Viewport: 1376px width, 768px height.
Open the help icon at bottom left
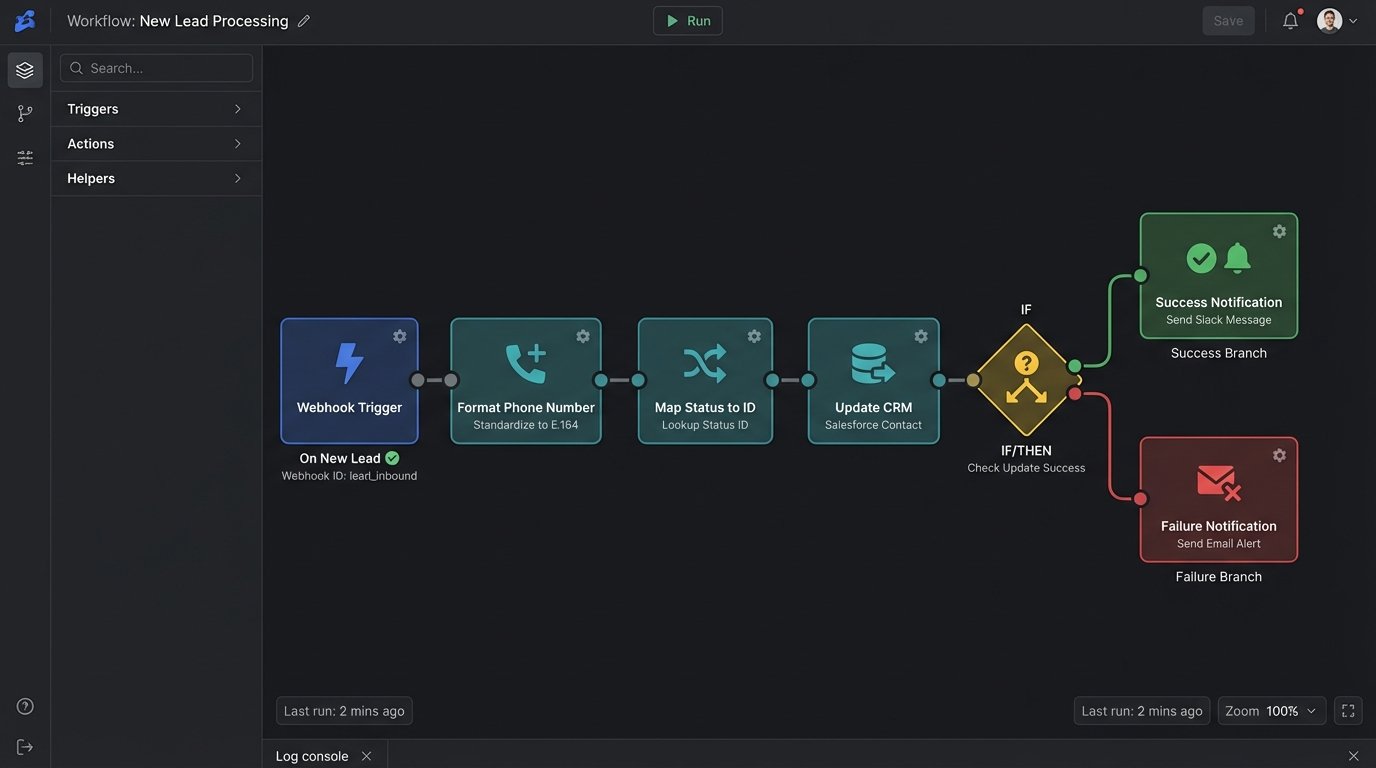click(23, 704)
